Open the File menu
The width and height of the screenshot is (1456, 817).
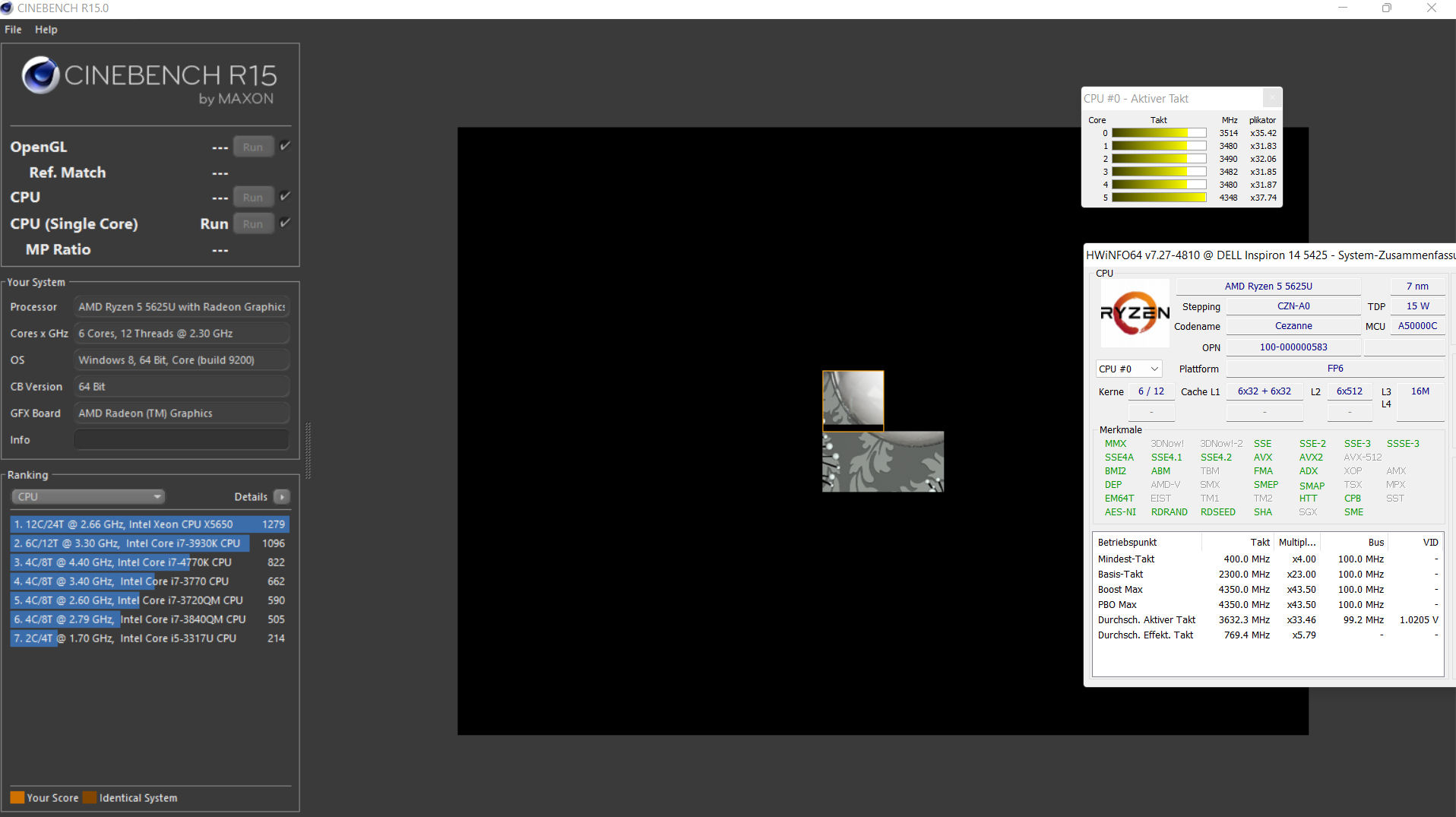[13, 30]
